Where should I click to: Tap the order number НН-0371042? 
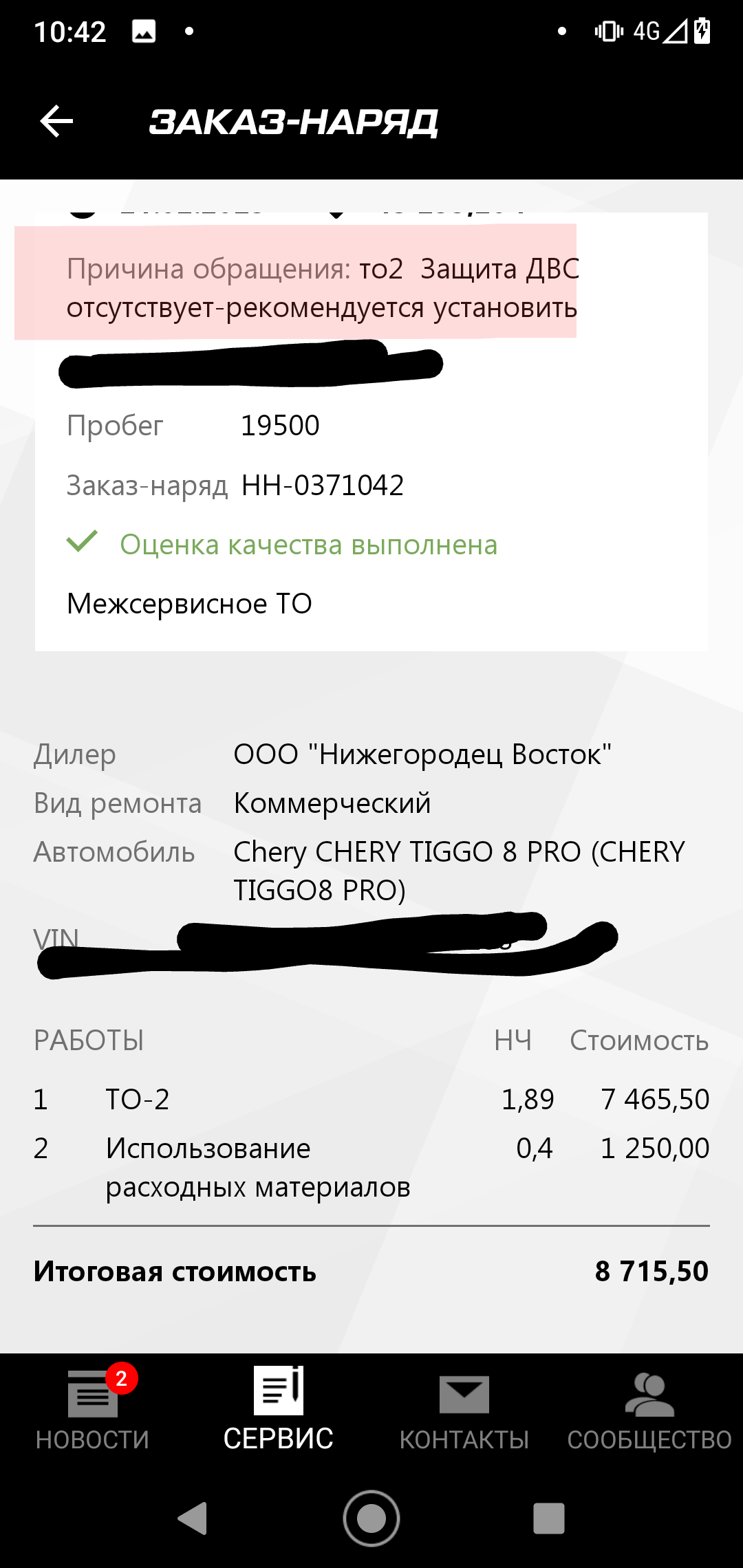point(323,486)
